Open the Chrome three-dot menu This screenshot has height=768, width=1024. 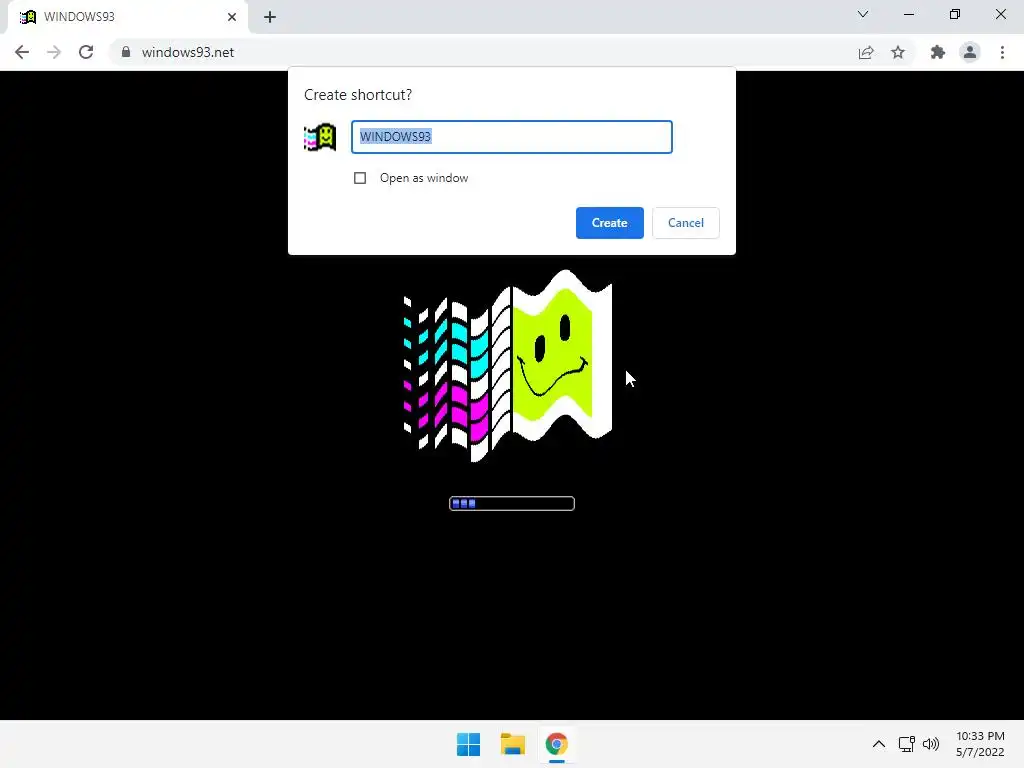(x=1002, y=52)
